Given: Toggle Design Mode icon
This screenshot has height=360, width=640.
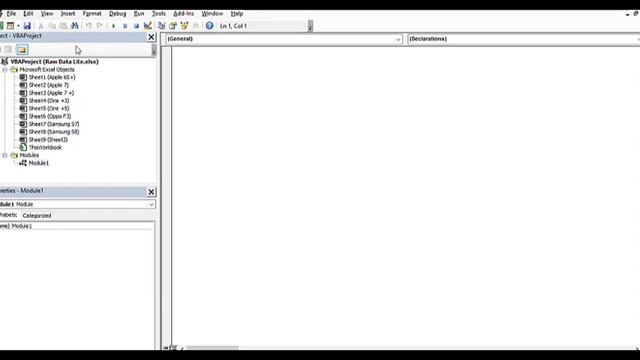Looking at the screenshot, I should tap(148, 26).
